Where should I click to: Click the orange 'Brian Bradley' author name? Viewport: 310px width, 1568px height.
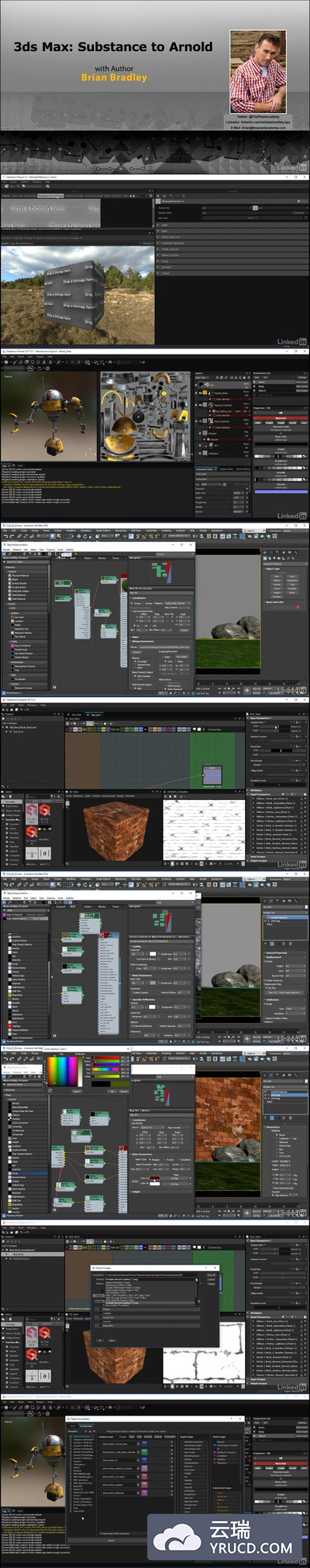(114, 77)
